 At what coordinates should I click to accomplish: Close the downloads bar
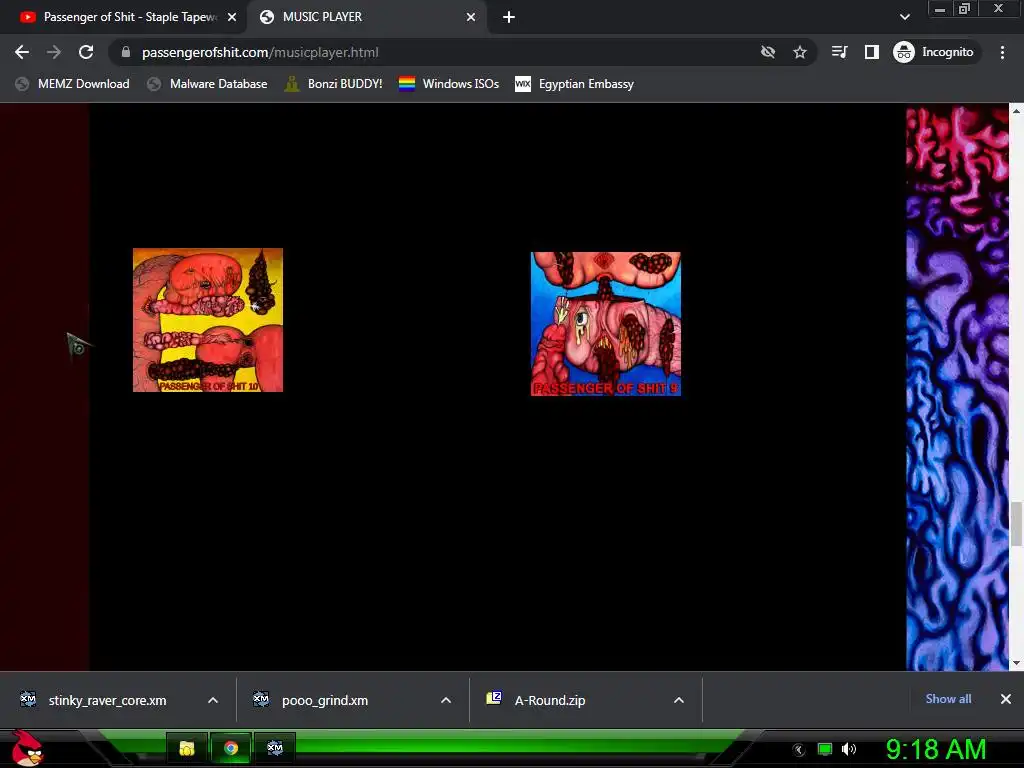1006,699
